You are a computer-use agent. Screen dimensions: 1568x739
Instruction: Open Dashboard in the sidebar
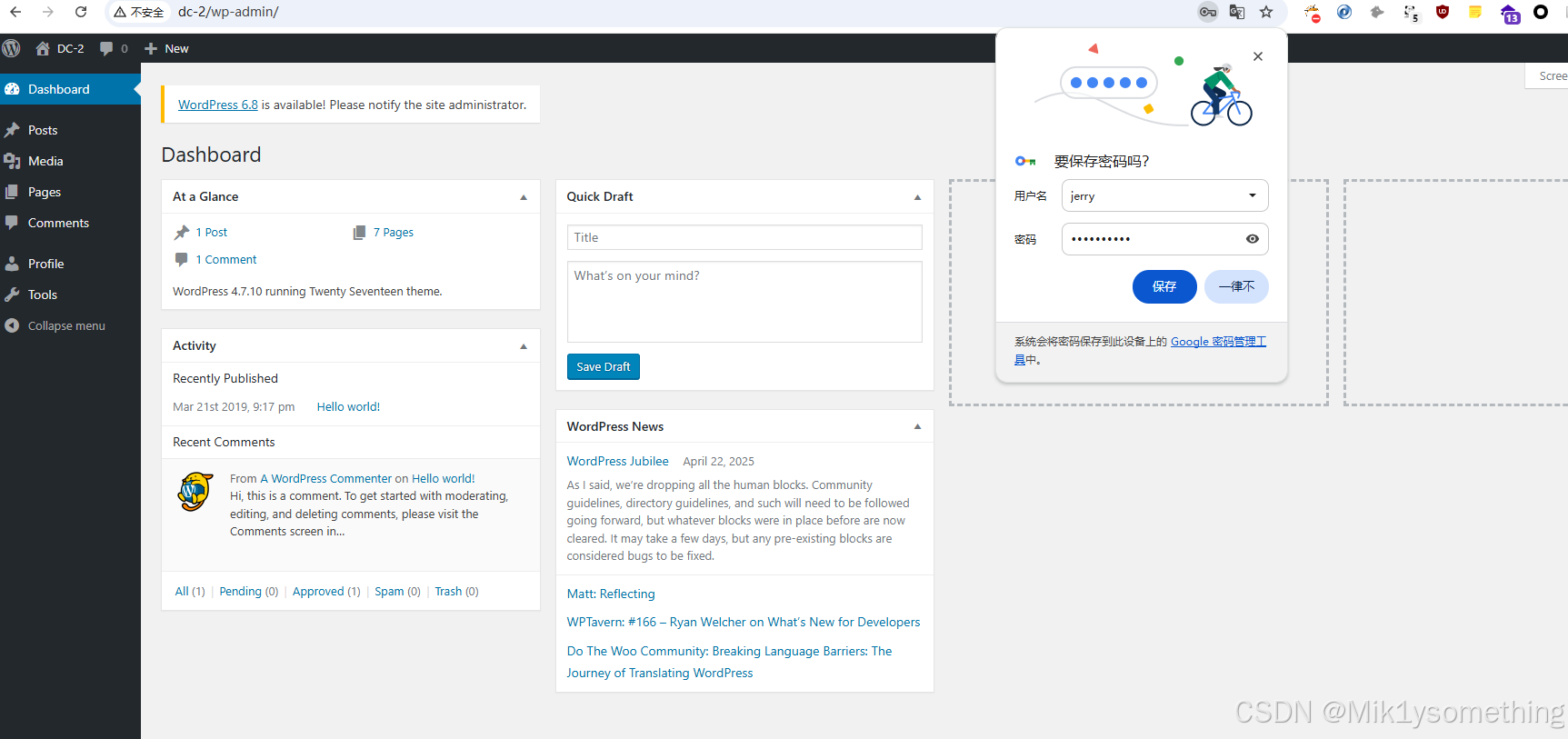(x=70, y=89)
